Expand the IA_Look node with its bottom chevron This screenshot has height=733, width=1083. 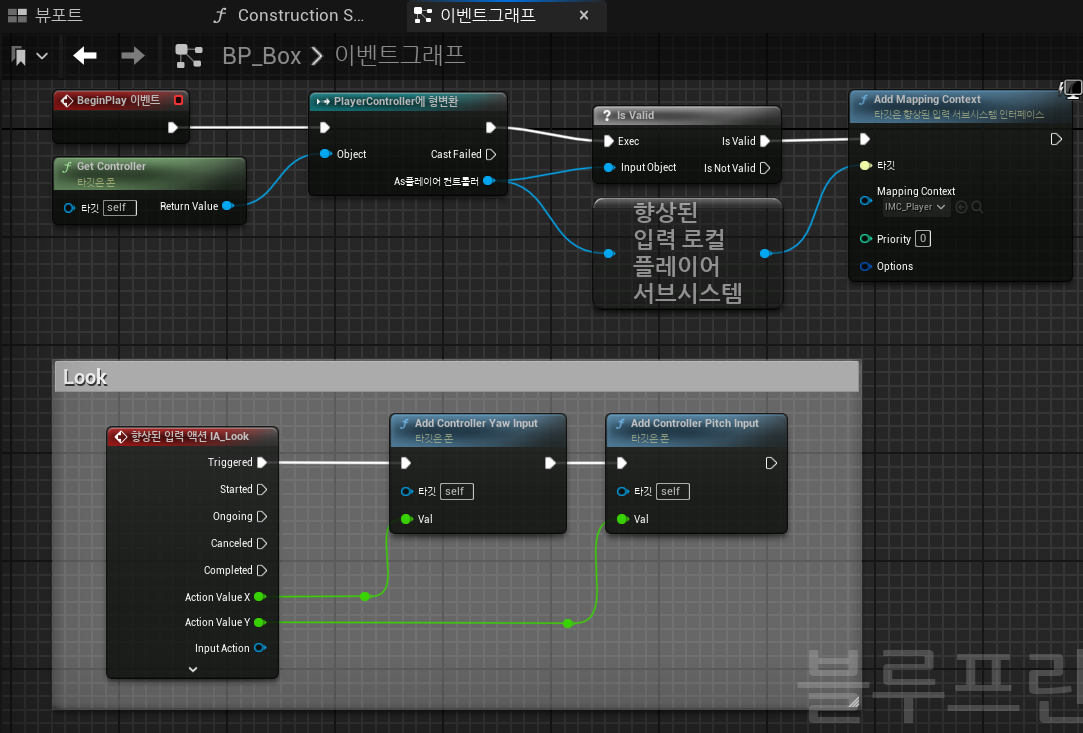coord(192,668)
